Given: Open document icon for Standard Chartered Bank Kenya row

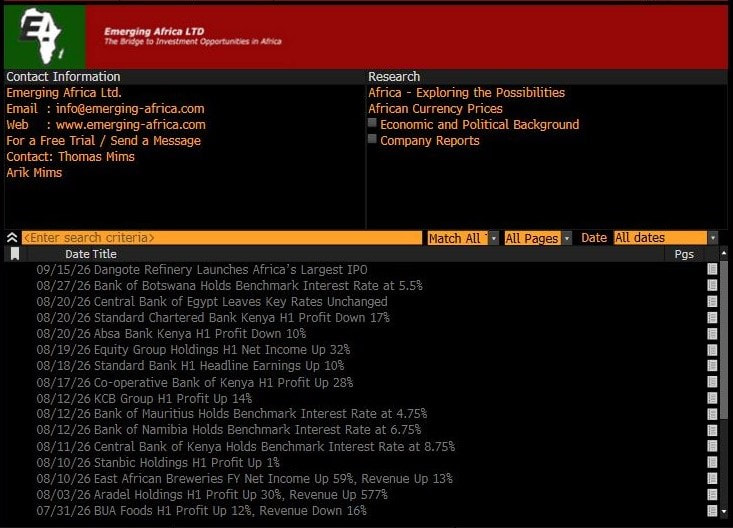Looking at the screenshot, I should (x=712, y=317).
